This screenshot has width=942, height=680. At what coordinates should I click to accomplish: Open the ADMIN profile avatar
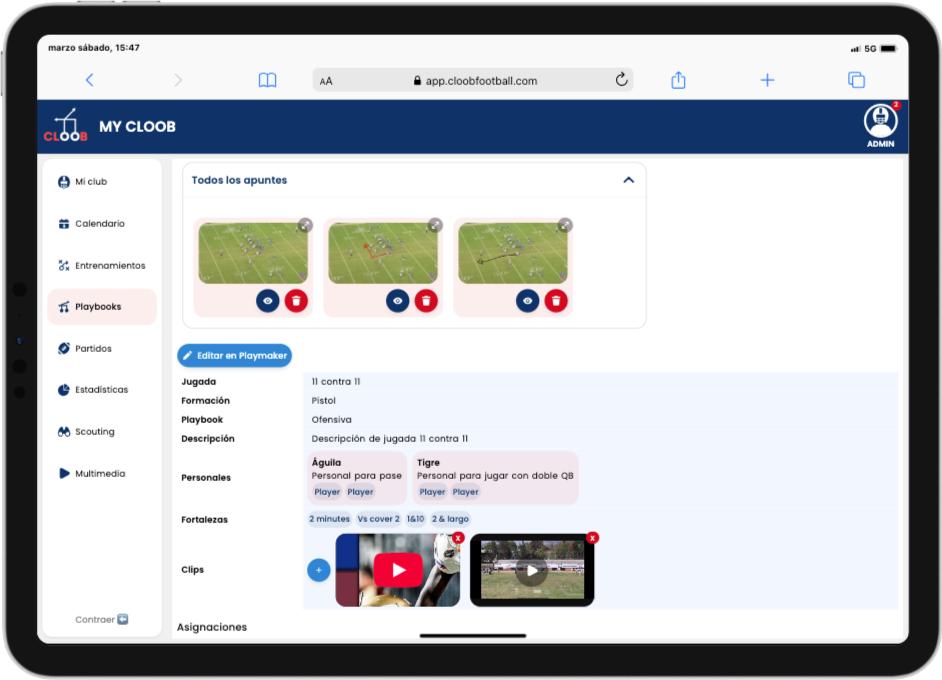[880, 122]
